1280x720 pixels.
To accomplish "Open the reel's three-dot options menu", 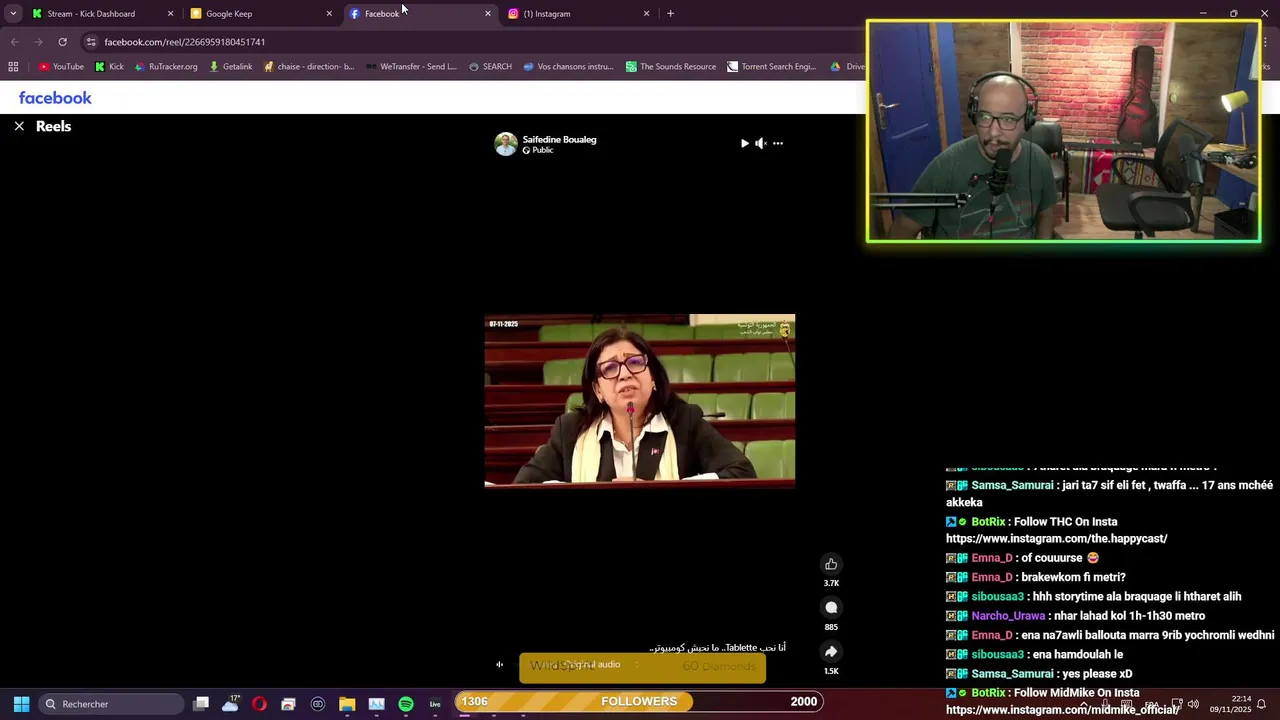I will (x=778, y=144).
